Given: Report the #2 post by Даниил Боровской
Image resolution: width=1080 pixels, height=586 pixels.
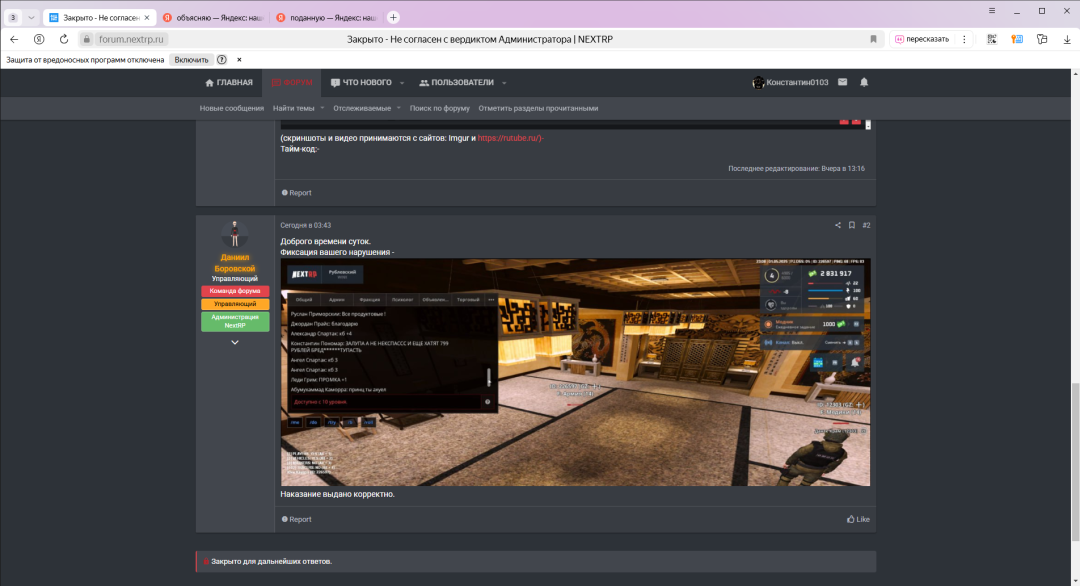Looking at the screenshot, I should coord(297,519).
